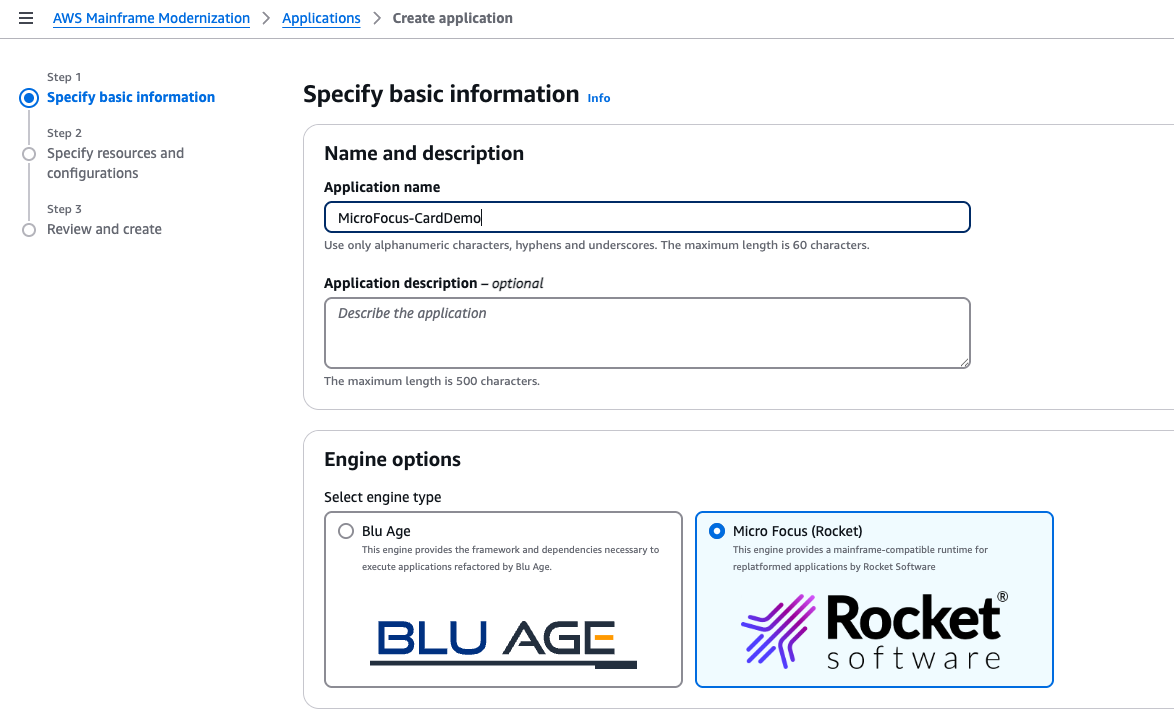Click the Application description text area
Image resolution: width=1174 pixels, height=710 pixels.
(647, 332)
